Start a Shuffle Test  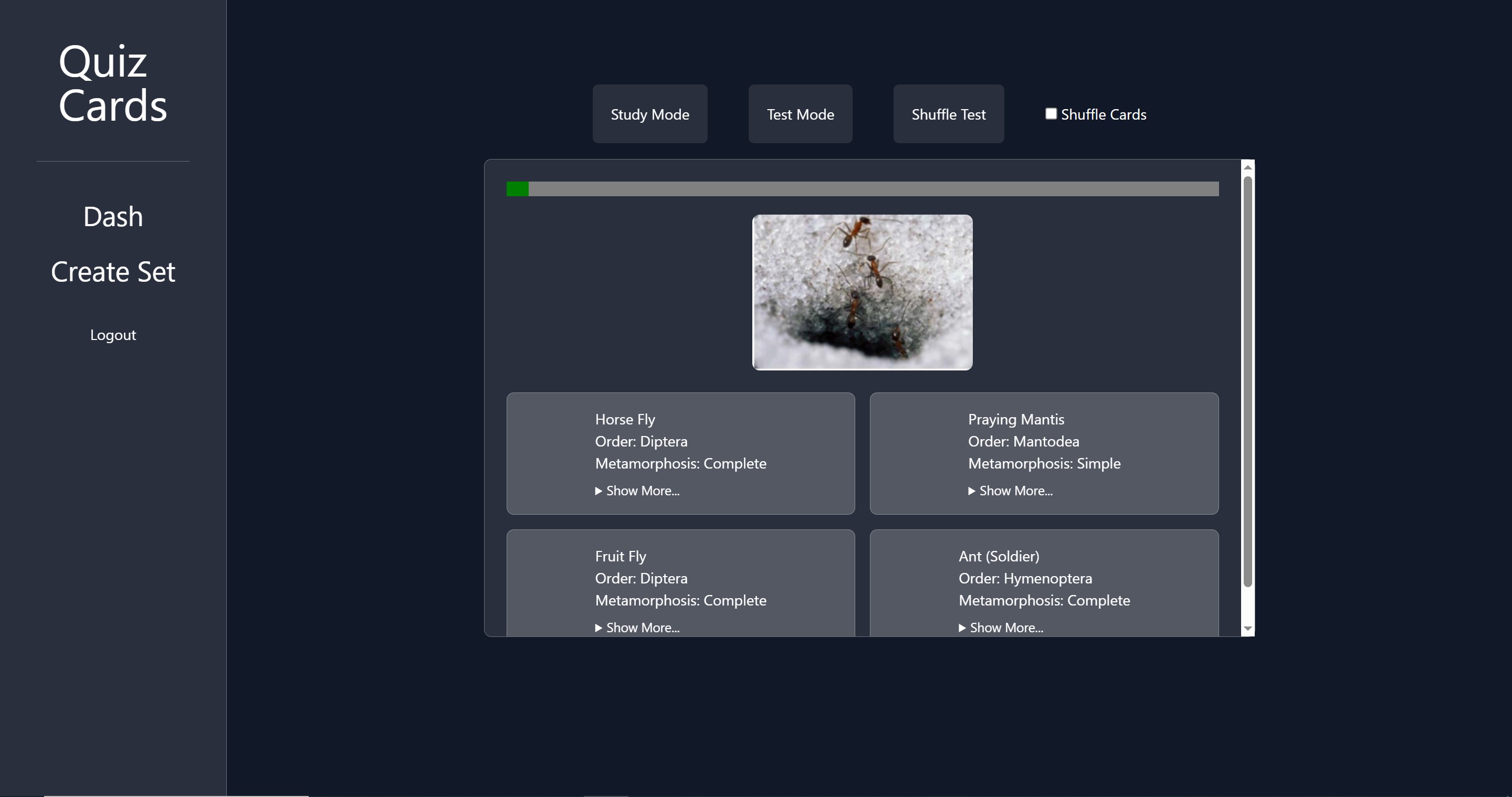click(x=948, y=114)
